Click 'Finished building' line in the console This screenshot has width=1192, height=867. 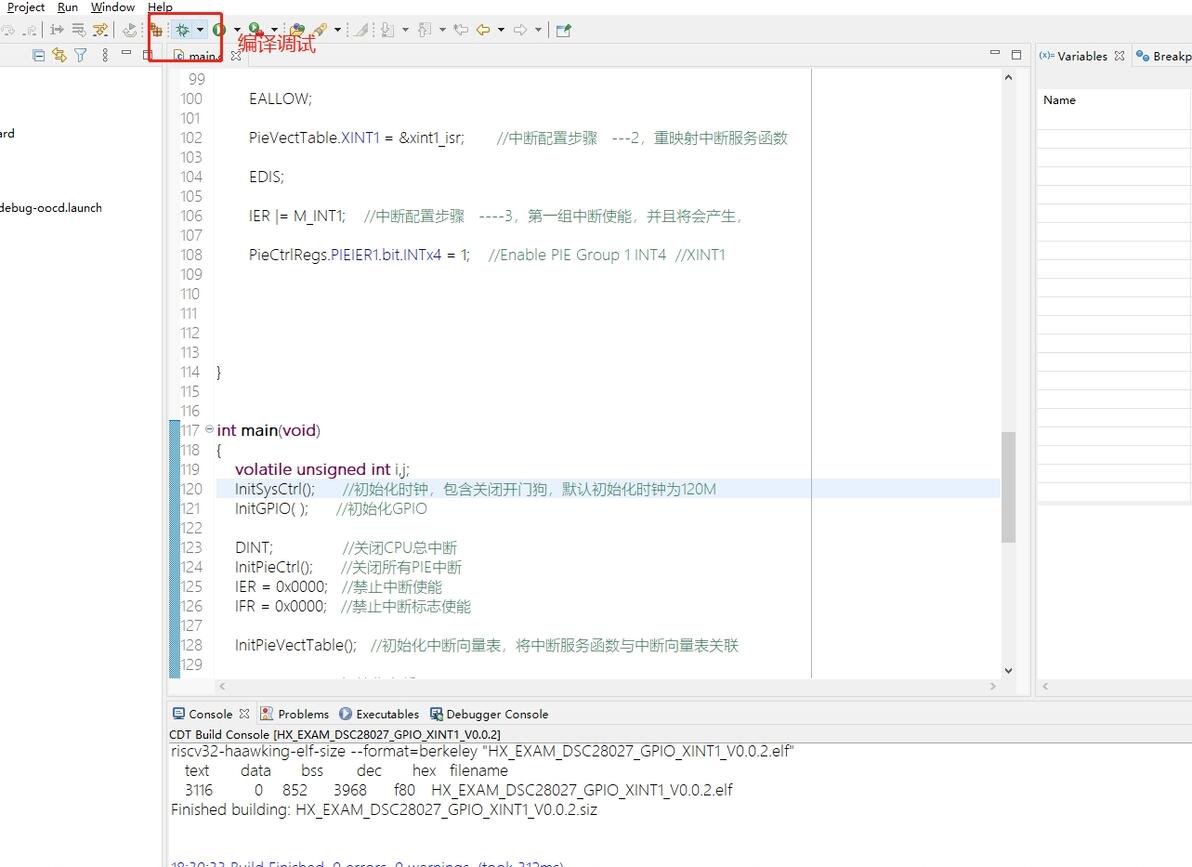click(384, 809)
